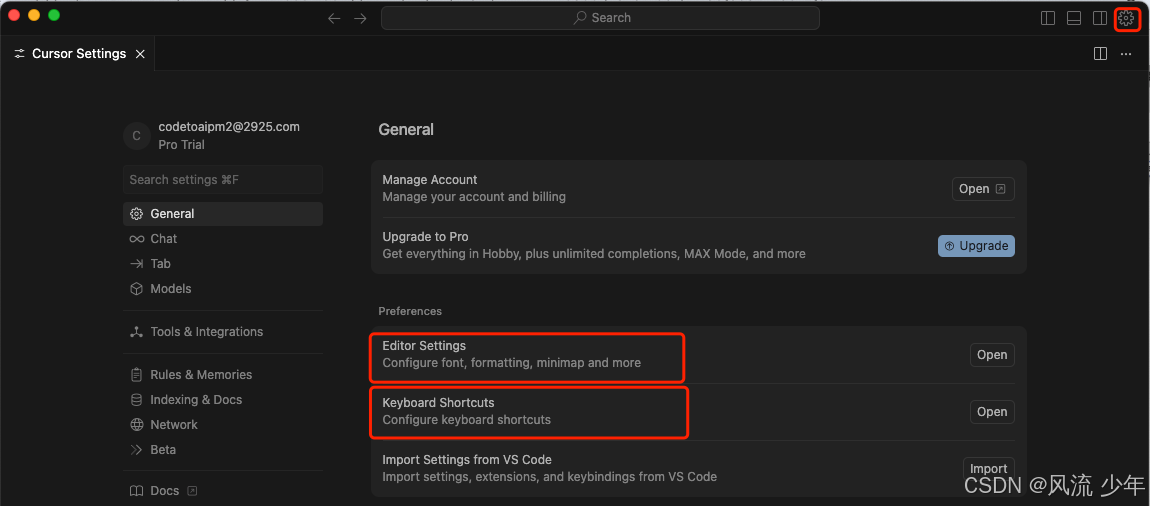This screenshot has width=1150, height=506.
Task: Open Rules & Memories settings
Action: click(201, 375)
